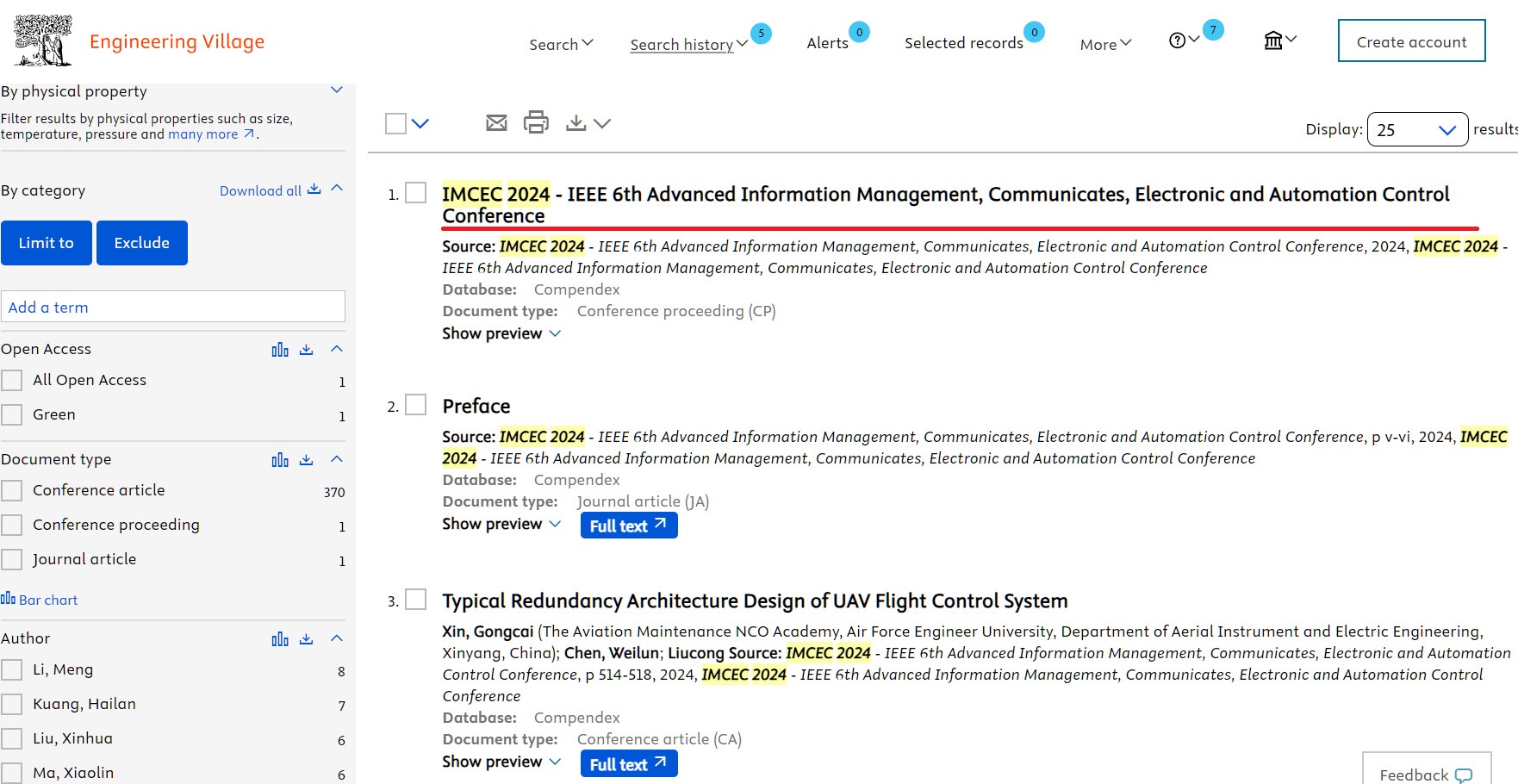Viewport: 1518px width, 784px height.
Task: Click the Add a term input field
Action: [x=173, y=308]
